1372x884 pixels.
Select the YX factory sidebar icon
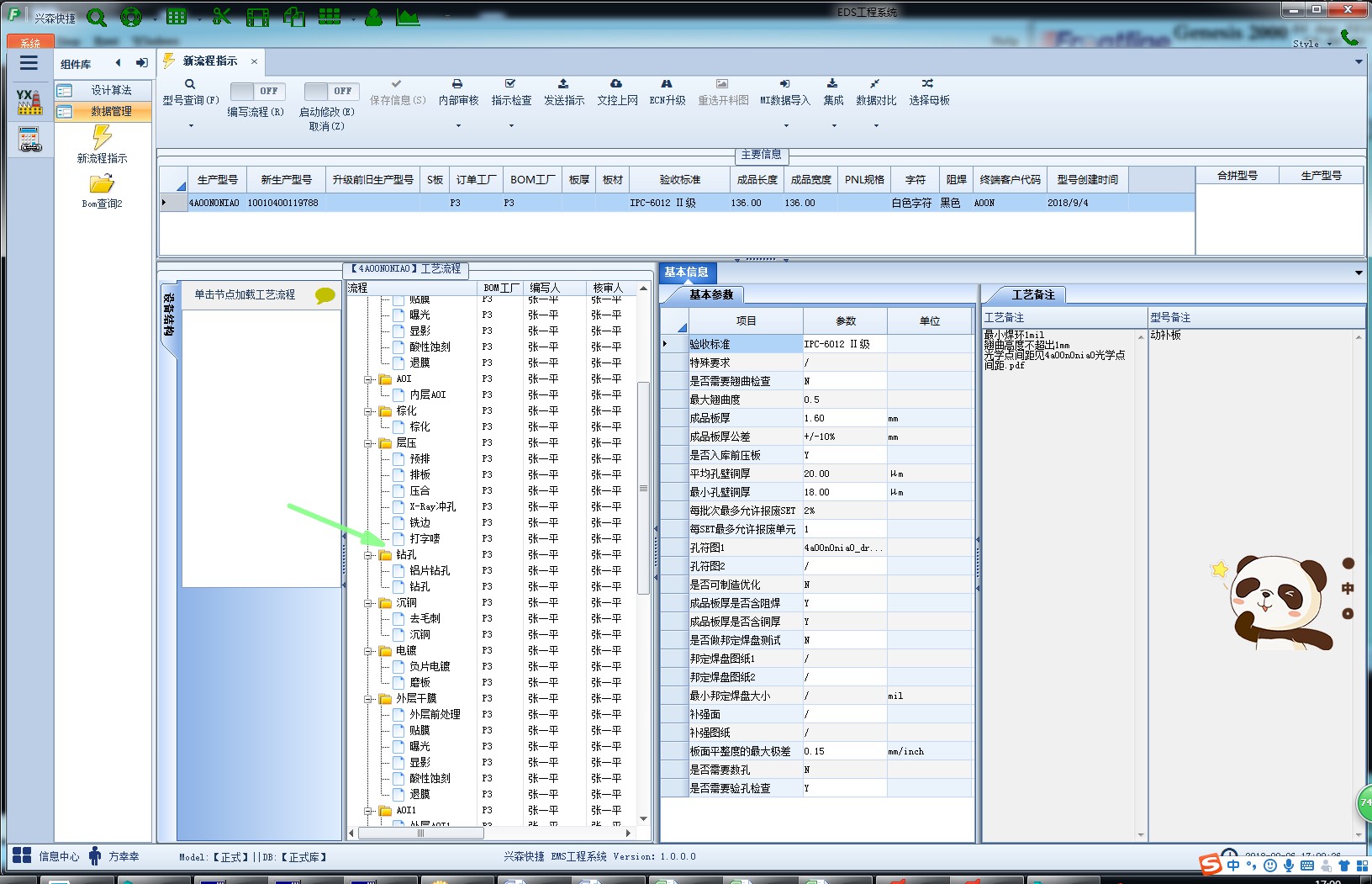(x=29, y=102)
